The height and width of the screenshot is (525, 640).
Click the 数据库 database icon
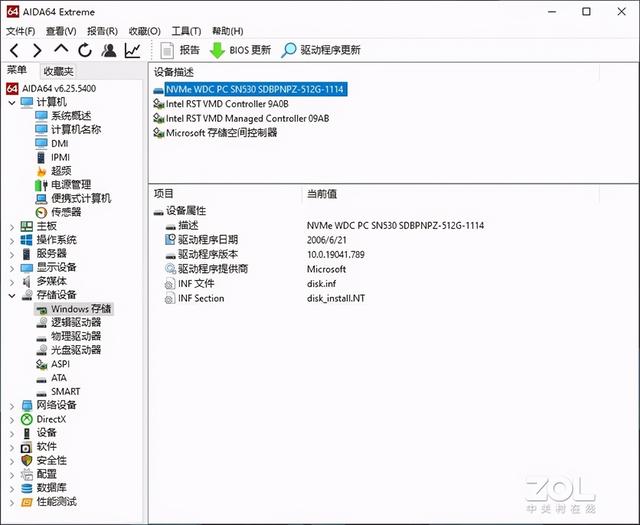27,488
